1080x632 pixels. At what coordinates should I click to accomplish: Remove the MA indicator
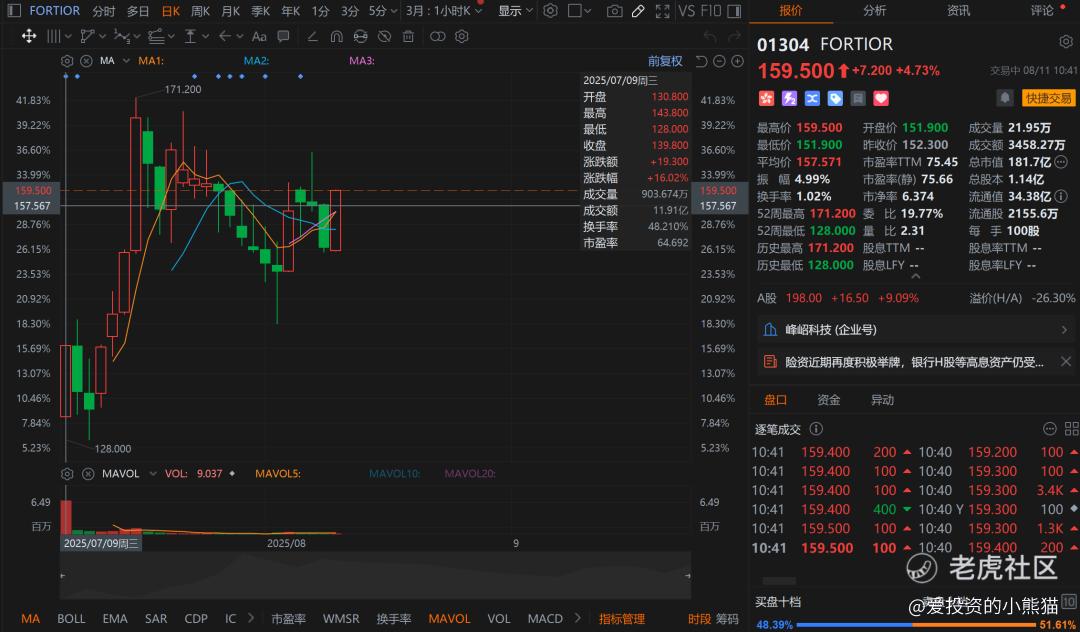tap(86, 61)
